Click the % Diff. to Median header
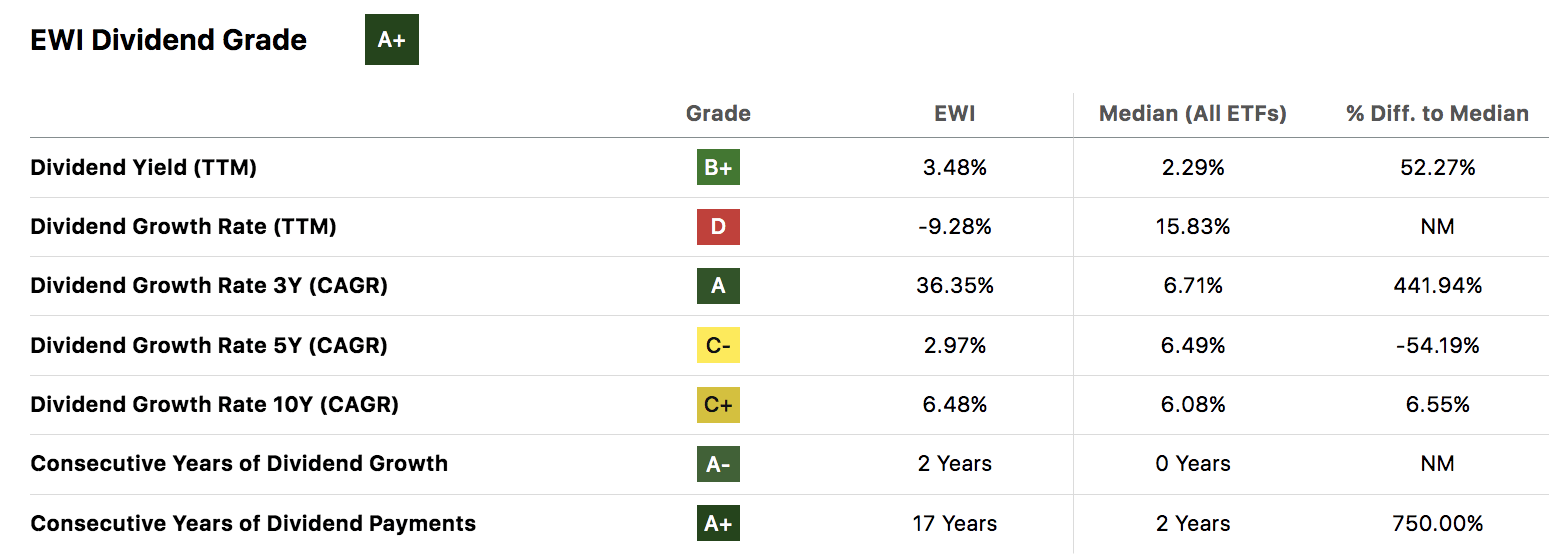This screenshot has width=1568, height=556. pos(1437,114)
